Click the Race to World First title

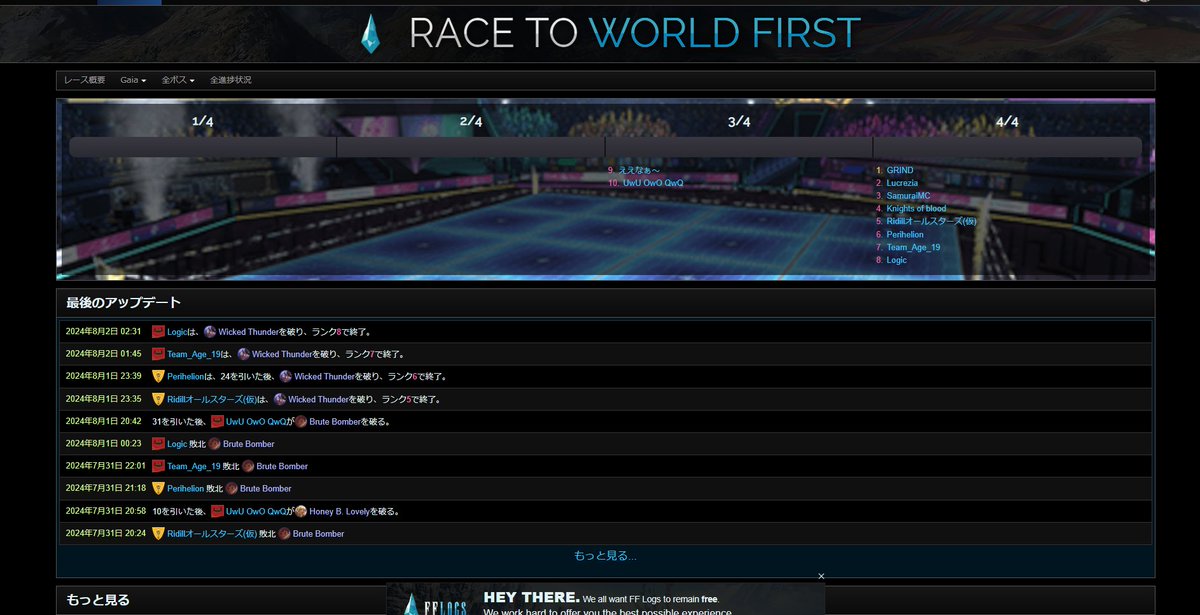tap(635, 33)
